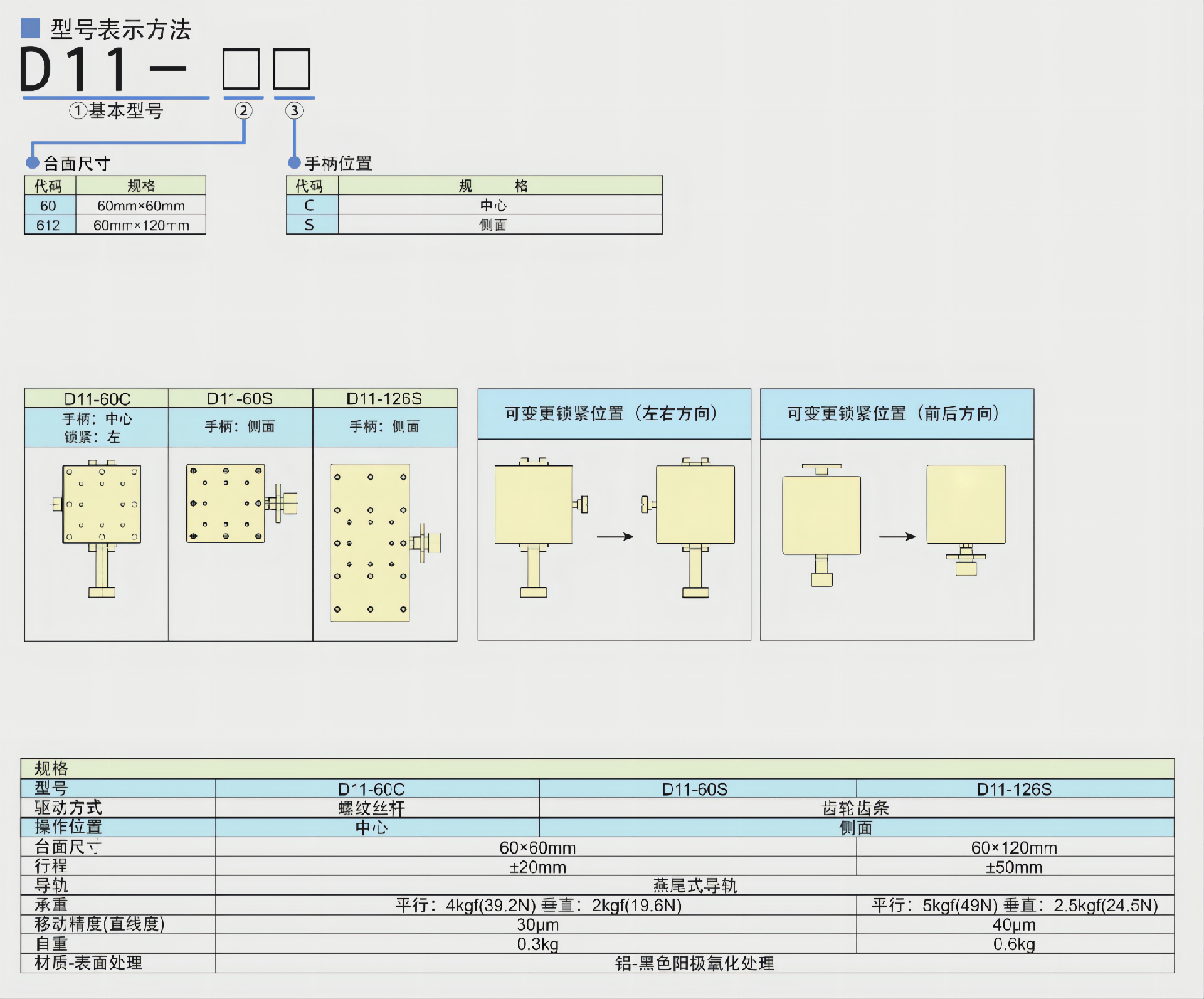Image resolution: width=1204 pixels, height=999 pixels.
Task: Click the circled number 3 marker
Action: [294, 111]
